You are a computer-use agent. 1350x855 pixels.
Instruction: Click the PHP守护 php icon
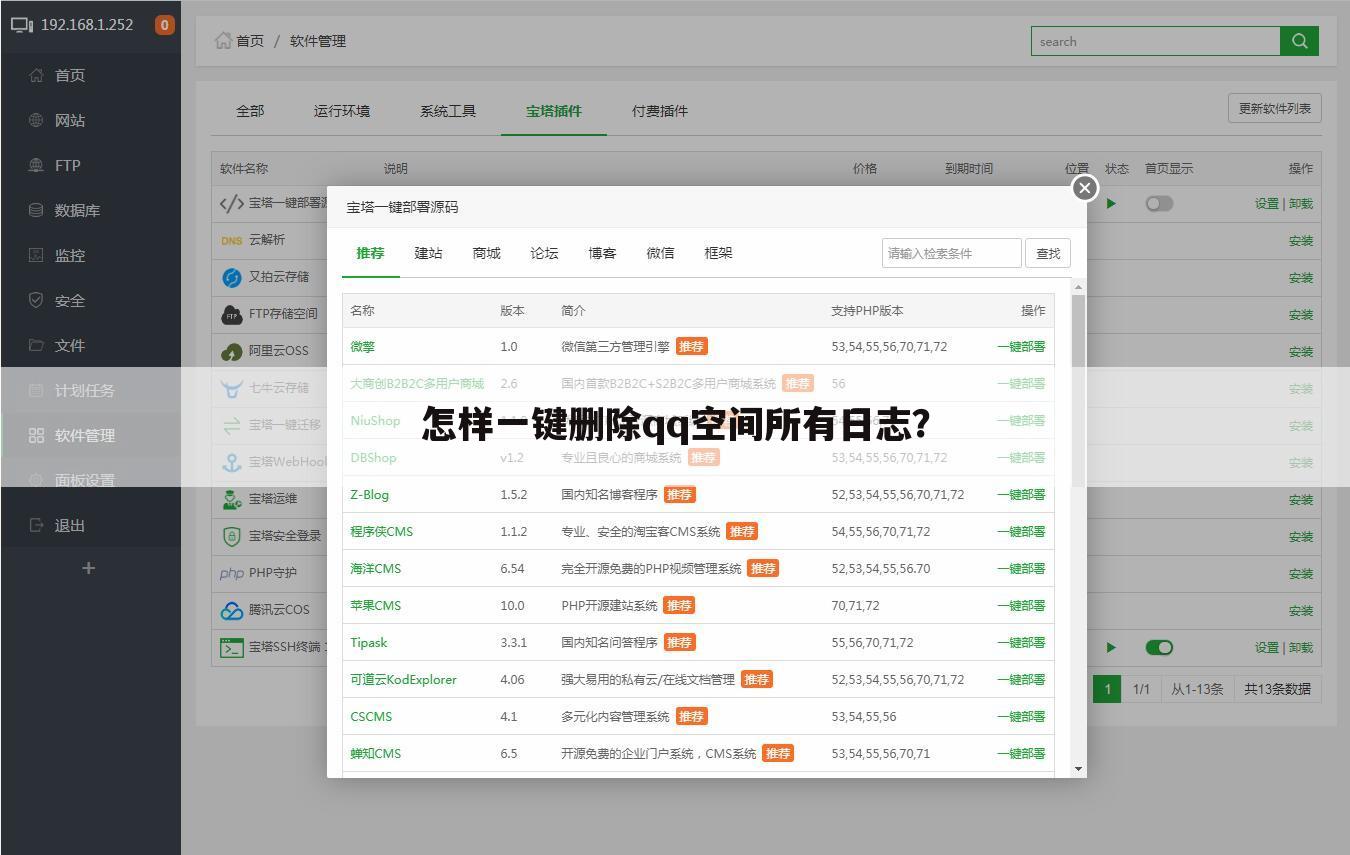click(231, 573)
